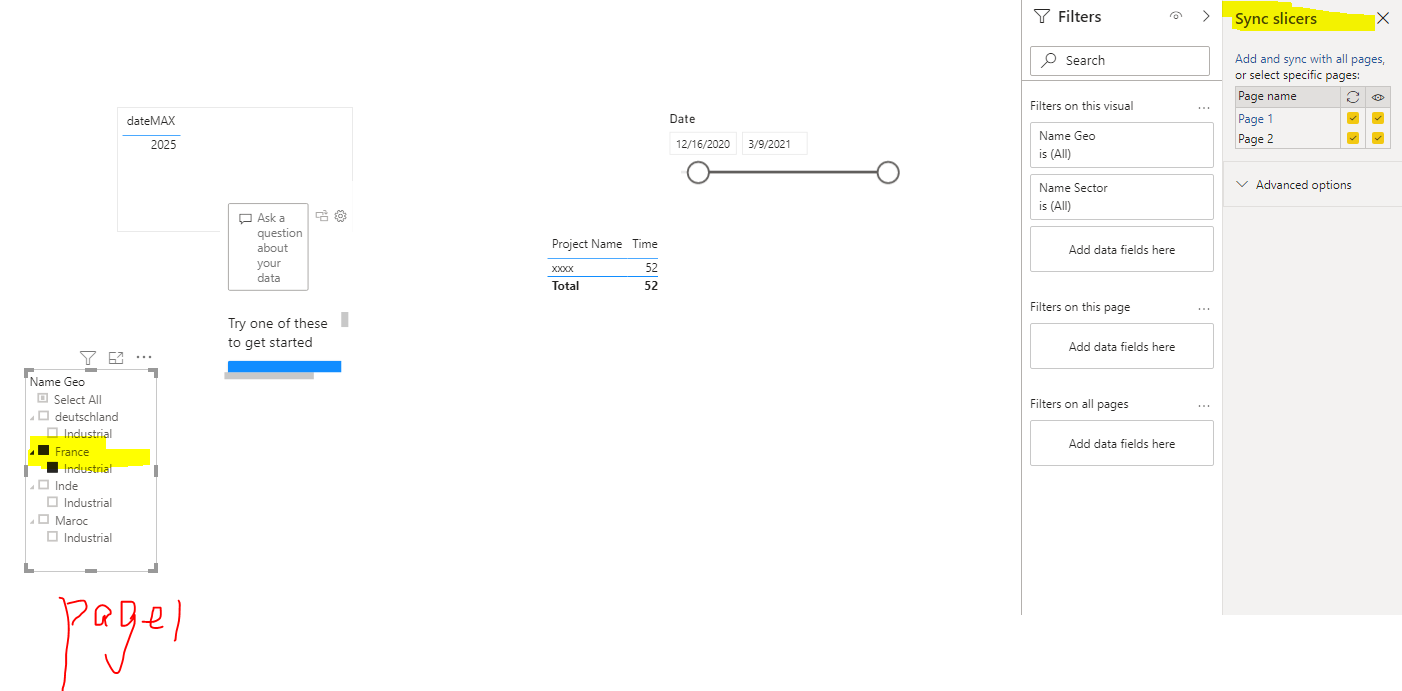Click the Page name column header
Screen dimensions: 1402x691
[1267, 96]
